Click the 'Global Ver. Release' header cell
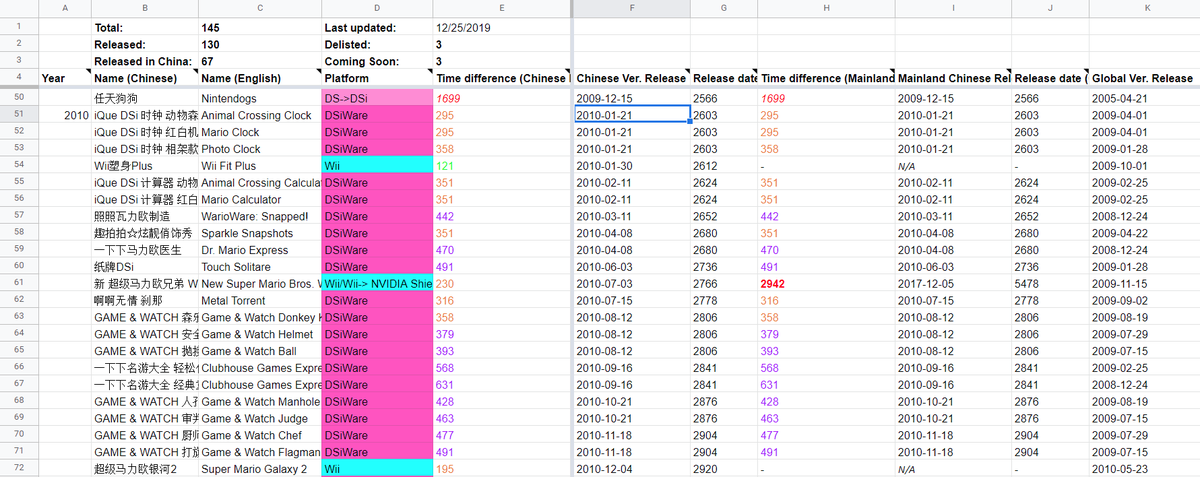This screenshot has width=1200, height=477. click(x=1144, y=78)
